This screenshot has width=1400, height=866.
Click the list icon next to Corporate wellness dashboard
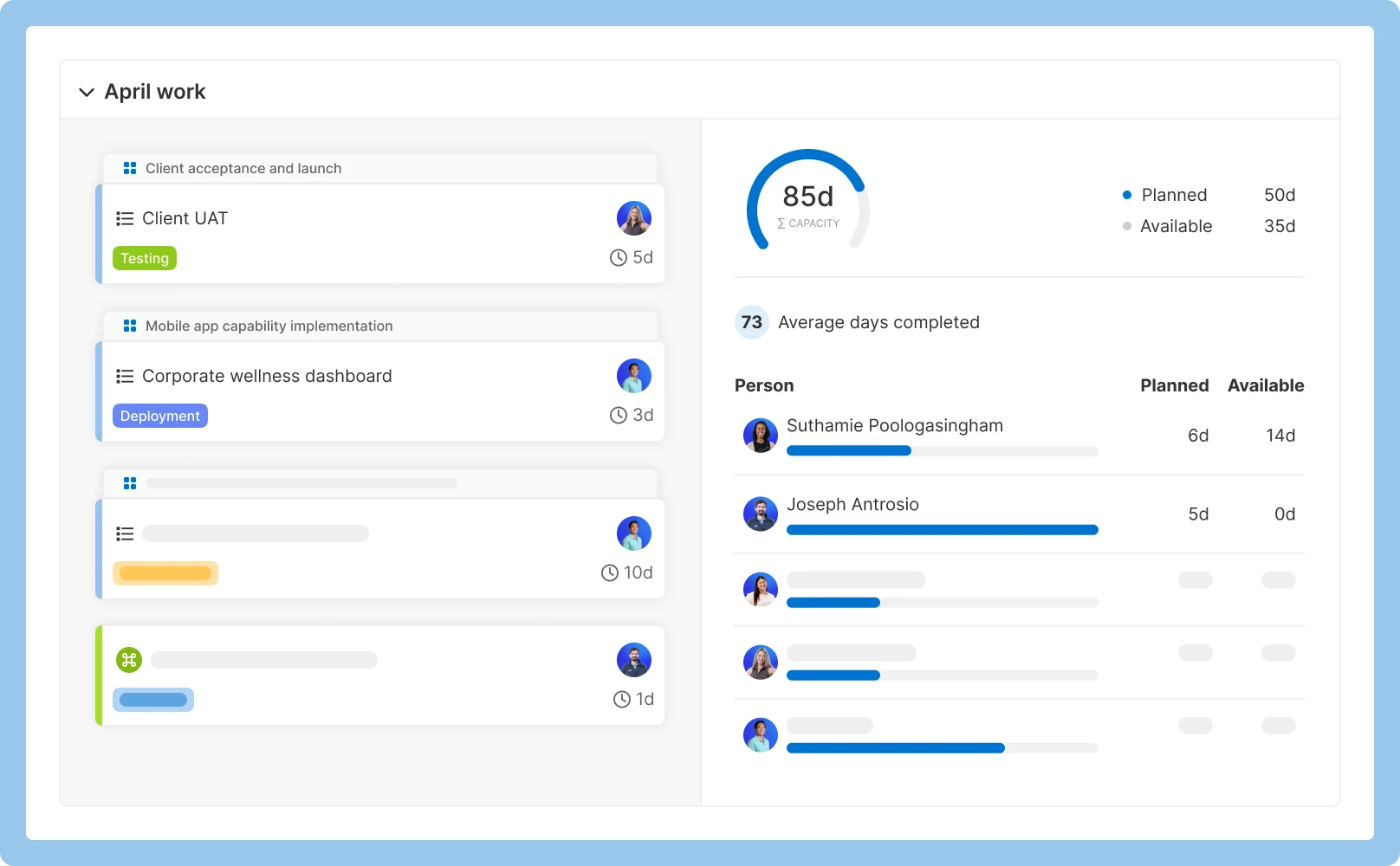tap(125, 377)
